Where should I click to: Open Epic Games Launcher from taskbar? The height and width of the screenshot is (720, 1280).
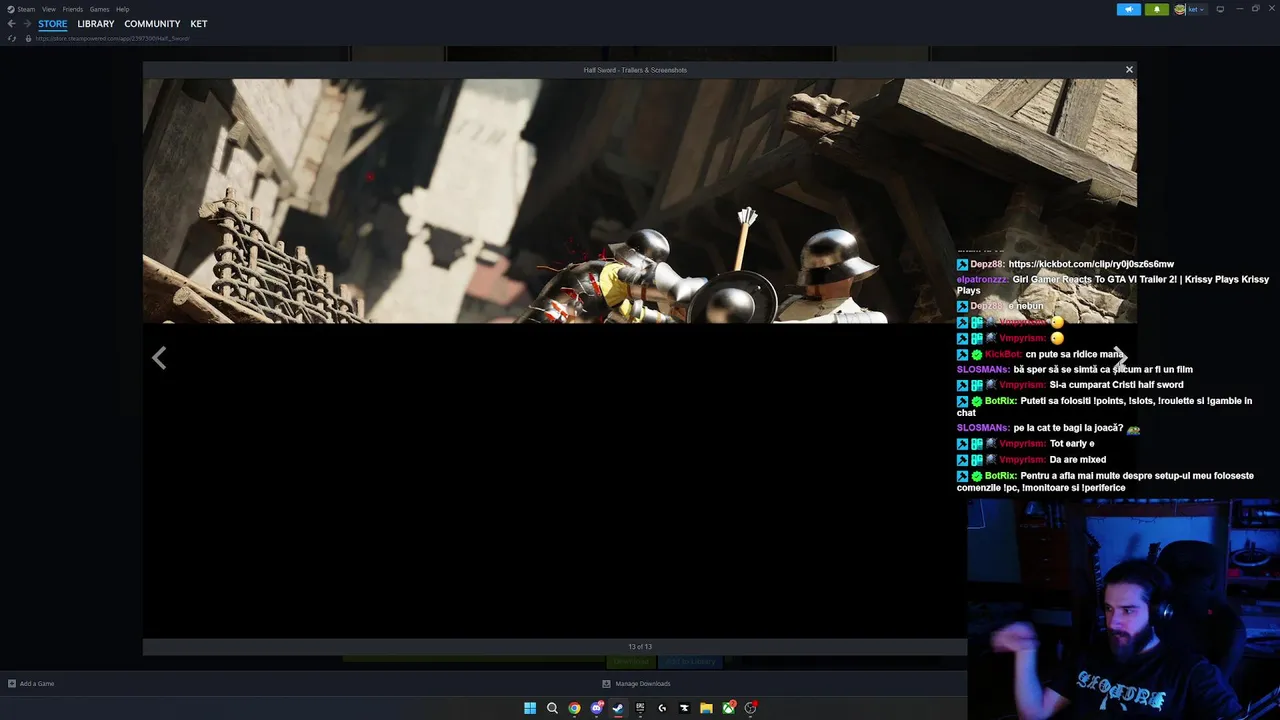pyautogui.click(x=640, y=708)
